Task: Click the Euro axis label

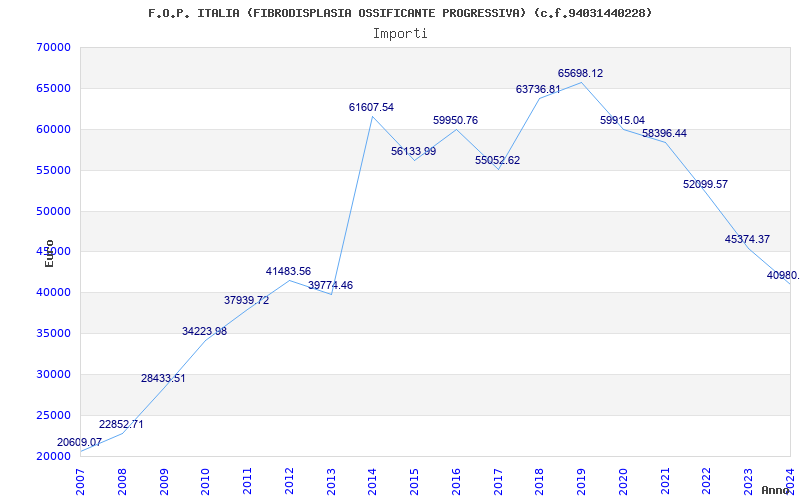Action: [49, 253]
